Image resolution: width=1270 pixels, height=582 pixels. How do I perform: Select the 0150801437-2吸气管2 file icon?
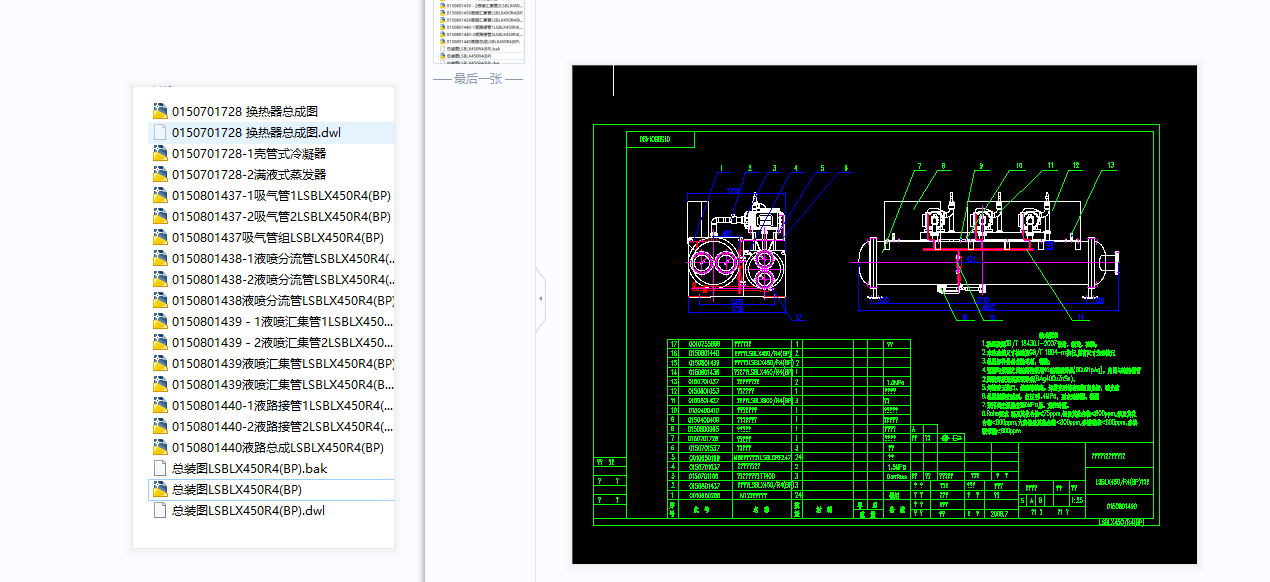click(160, 216)
